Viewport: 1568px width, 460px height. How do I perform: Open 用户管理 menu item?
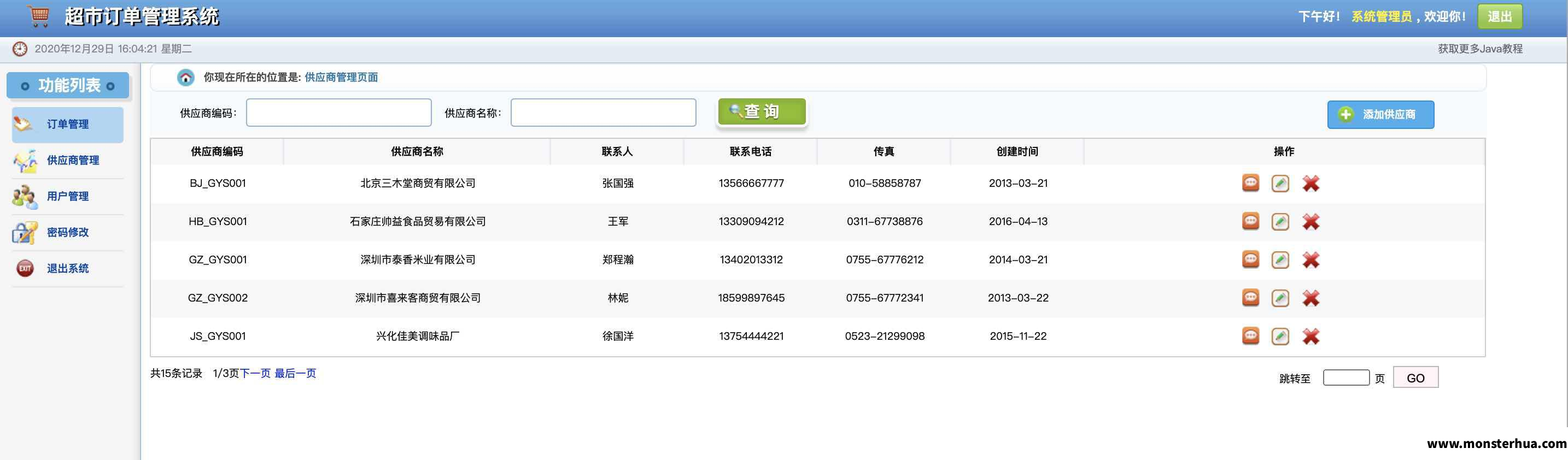68,197
